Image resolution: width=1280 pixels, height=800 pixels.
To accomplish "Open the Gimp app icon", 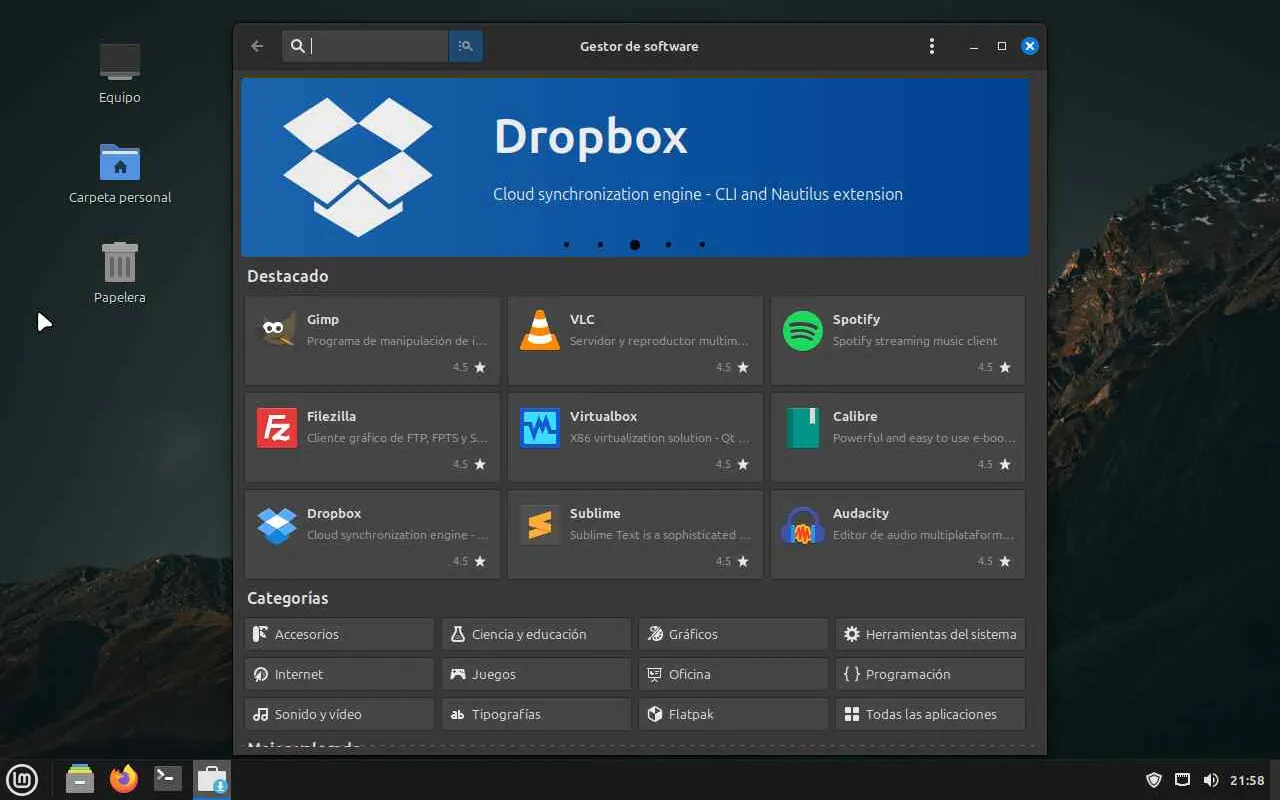I will [277, 331].
